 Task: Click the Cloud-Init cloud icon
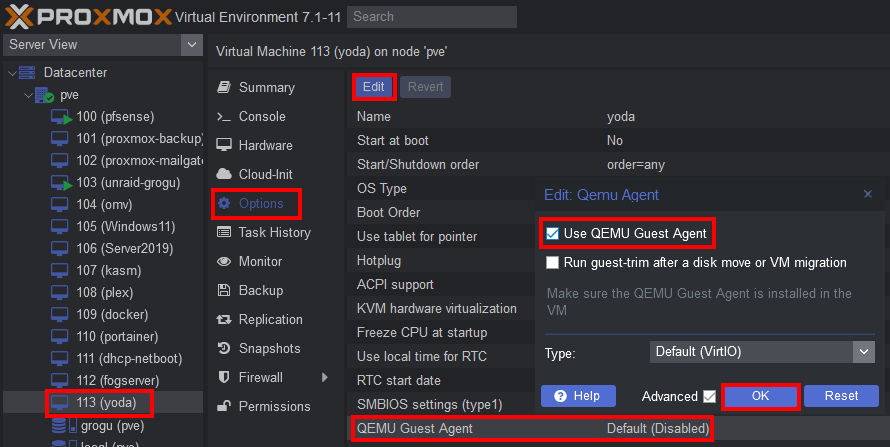223,174
